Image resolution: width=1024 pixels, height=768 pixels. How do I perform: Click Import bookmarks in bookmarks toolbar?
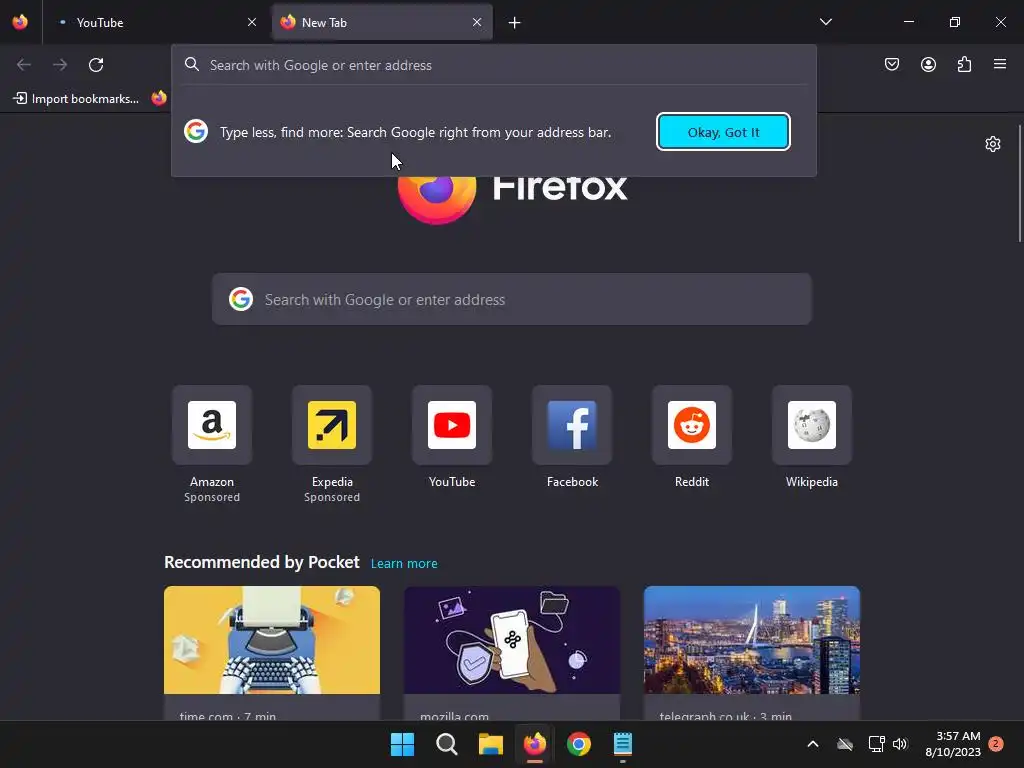76,99
